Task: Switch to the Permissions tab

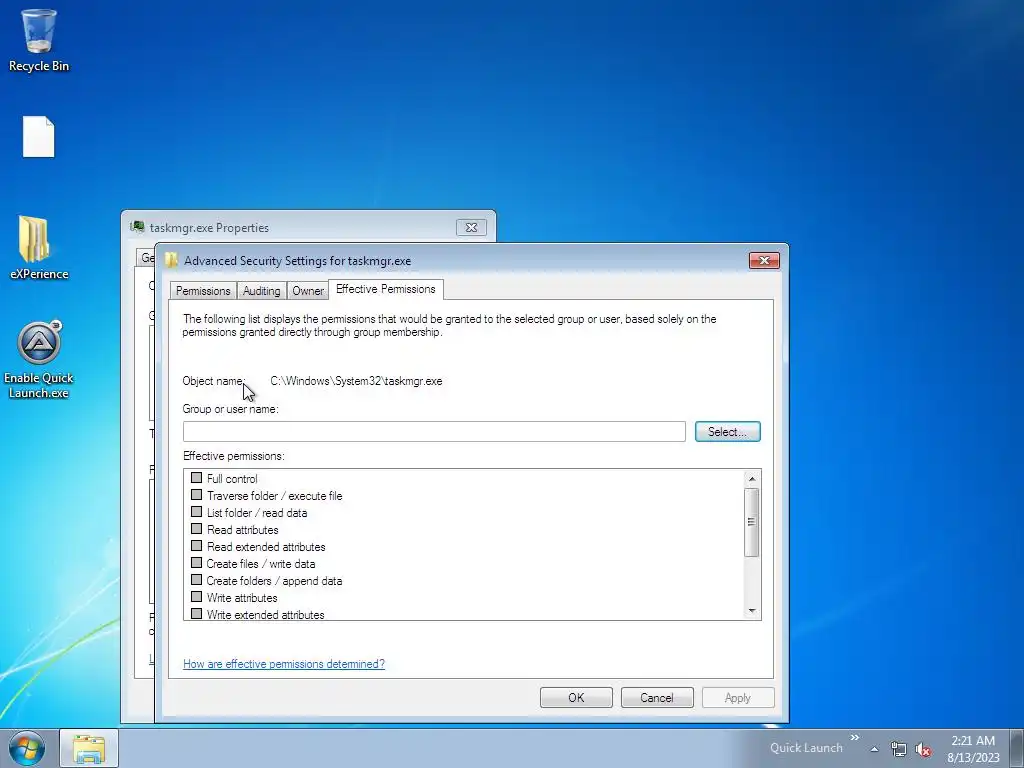Action: 202,291
